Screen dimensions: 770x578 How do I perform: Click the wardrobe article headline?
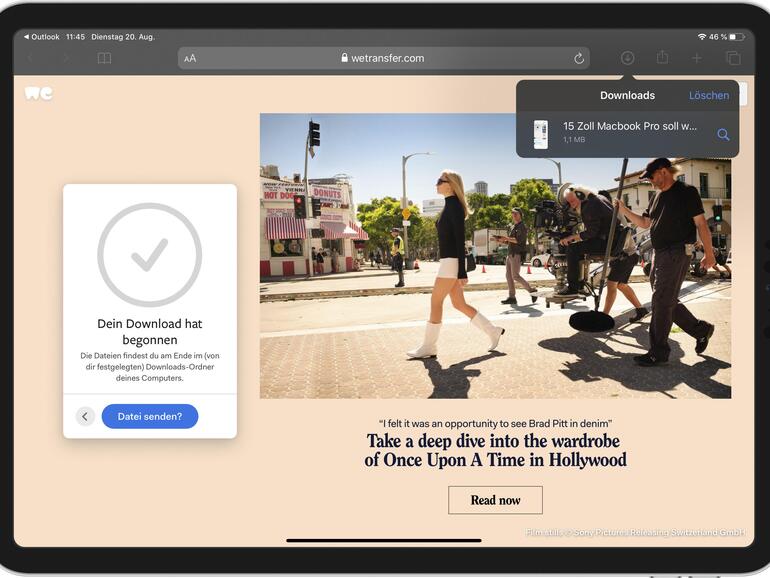coord(495,450)
